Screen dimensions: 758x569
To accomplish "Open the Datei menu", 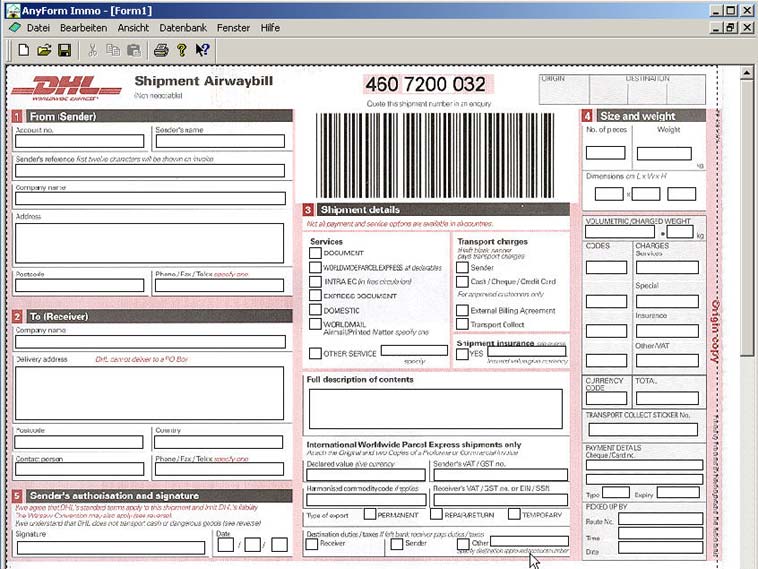I will pos(38,28).
